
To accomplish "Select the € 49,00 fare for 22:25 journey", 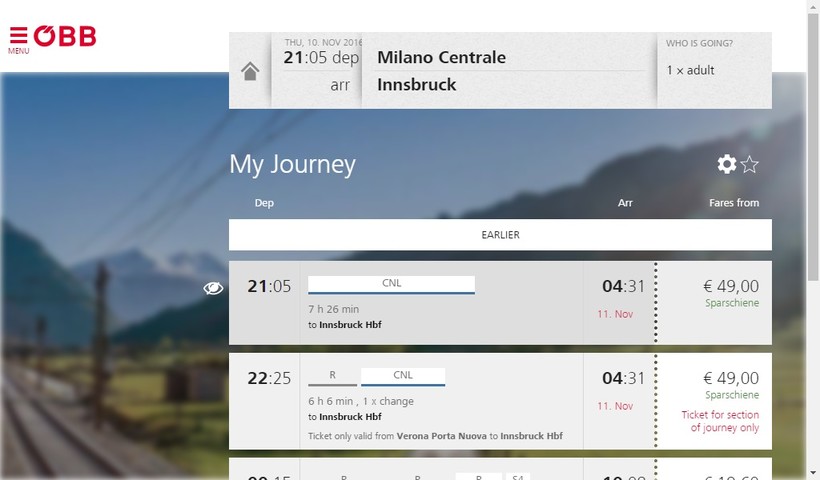I will (714, 401).
